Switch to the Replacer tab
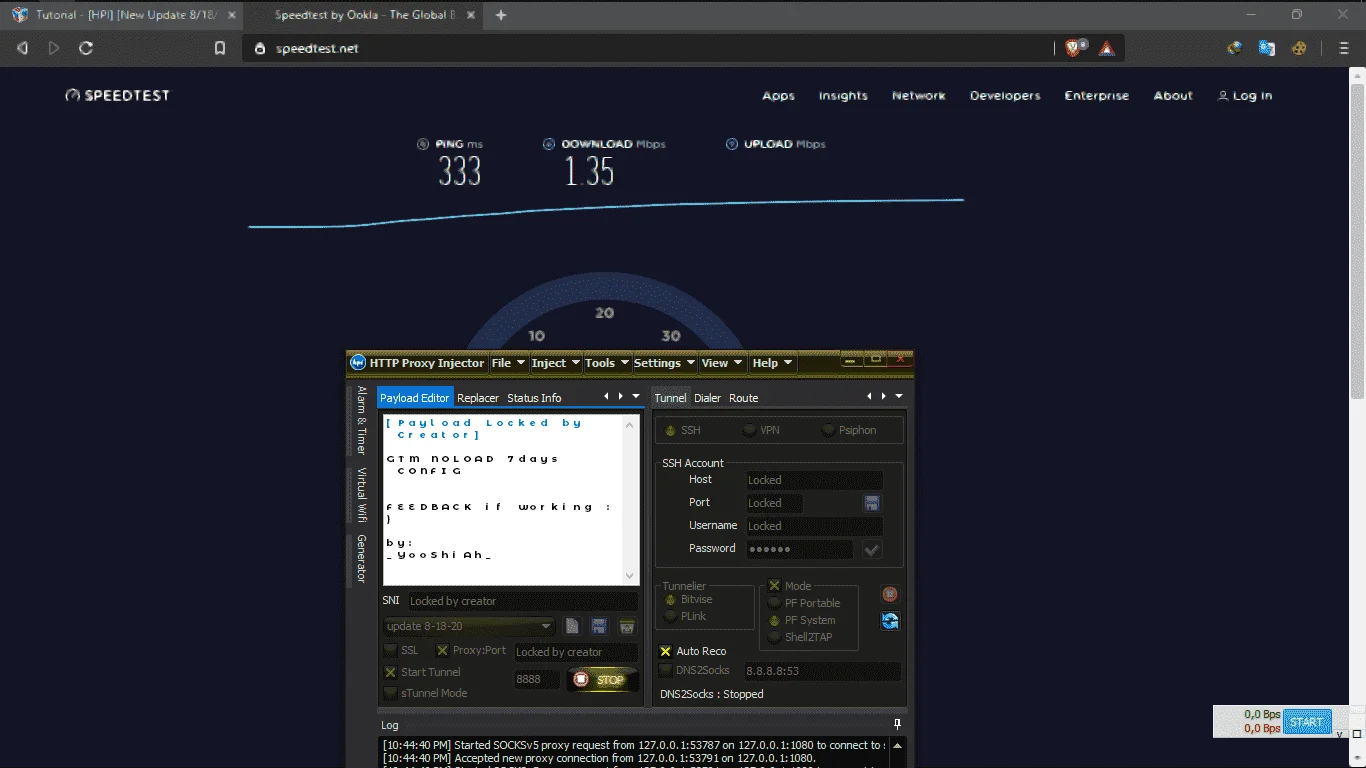The height and width of the screenshot is (768, 1366). coord(478,398)
